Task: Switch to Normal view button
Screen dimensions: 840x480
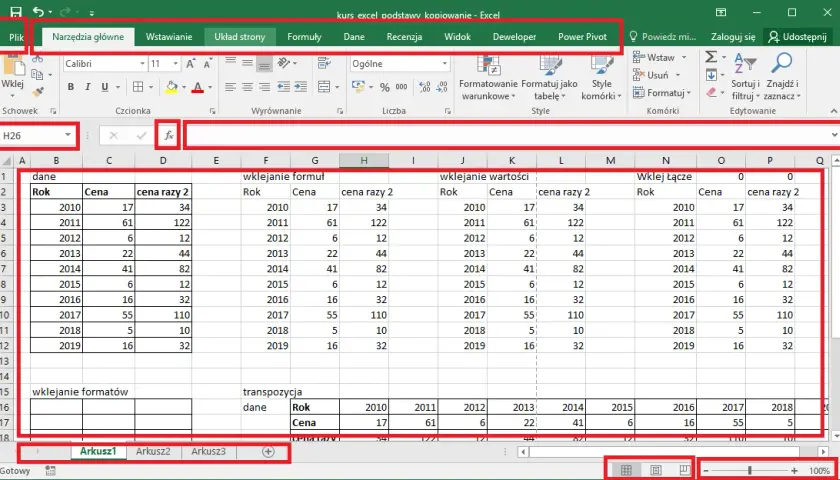Action: [626, 470]
